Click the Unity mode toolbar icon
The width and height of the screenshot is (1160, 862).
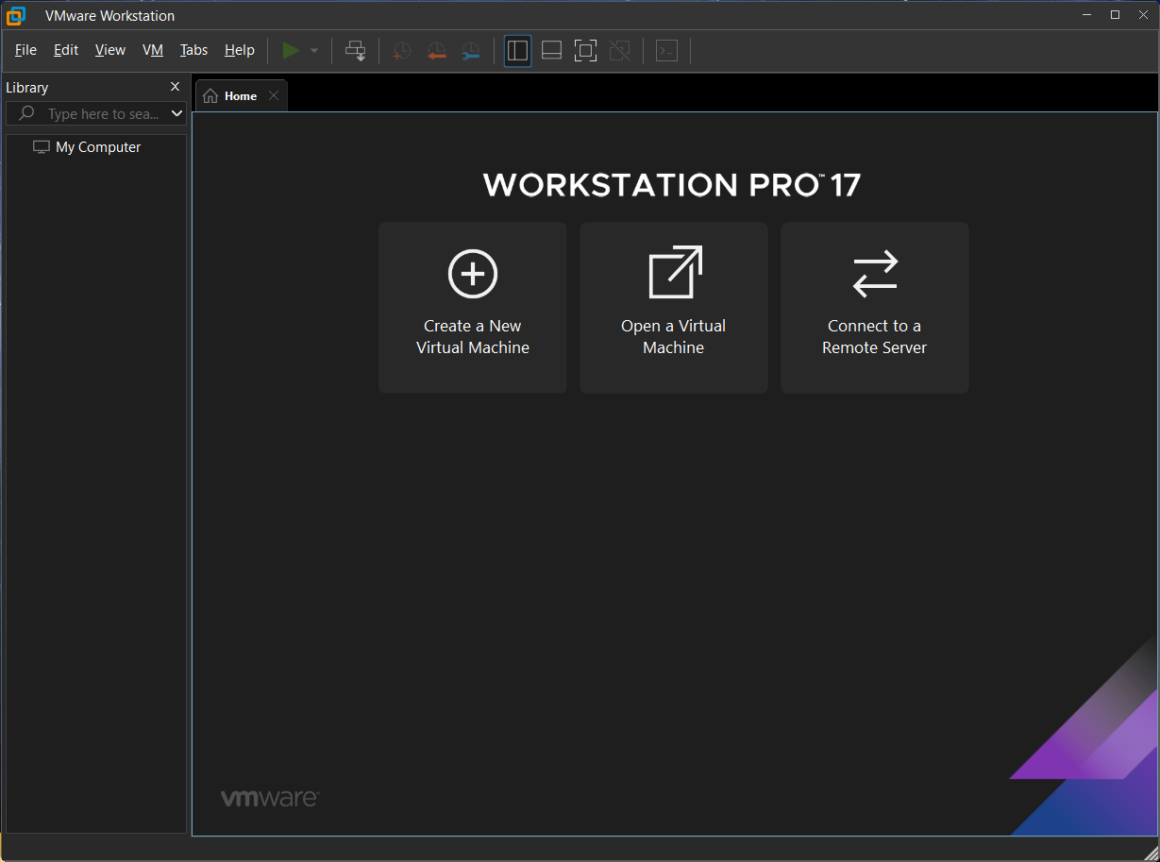coord(619,50)
